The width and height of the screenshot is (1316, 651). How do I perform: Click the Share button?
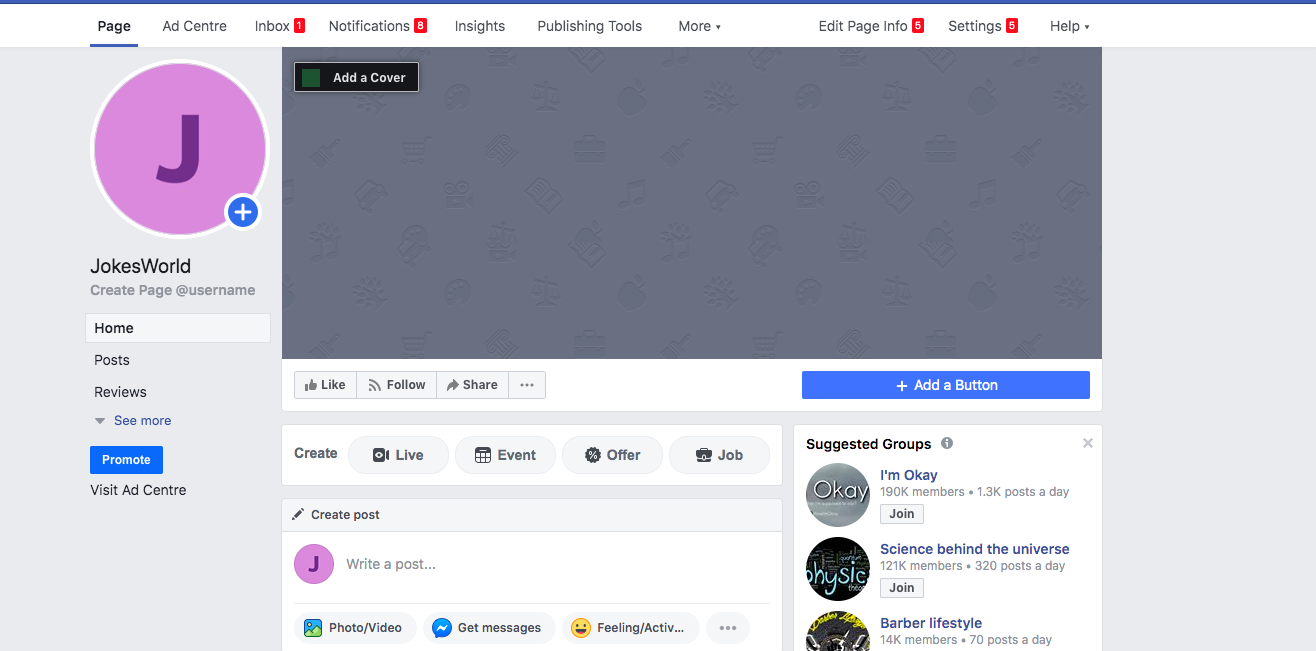[472, 385]
